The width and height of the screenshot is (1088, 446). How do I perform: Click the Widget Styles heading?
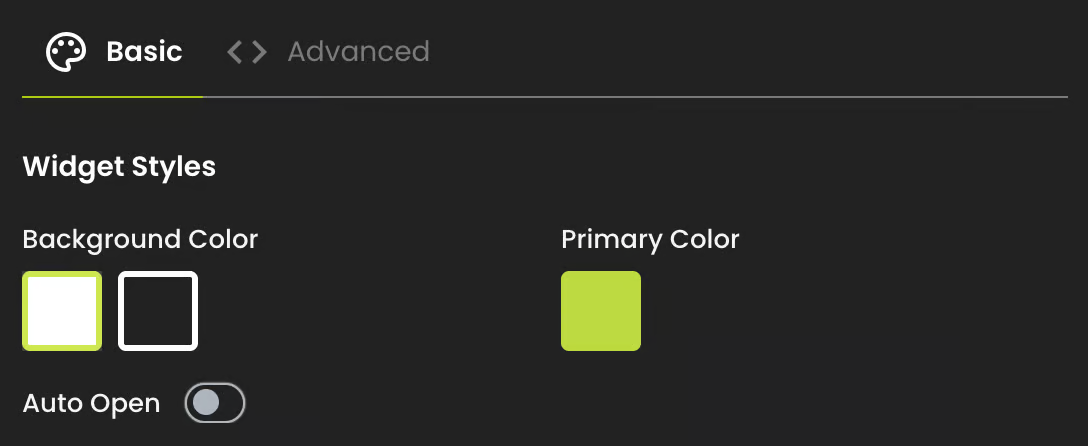(x=119, y=166)
